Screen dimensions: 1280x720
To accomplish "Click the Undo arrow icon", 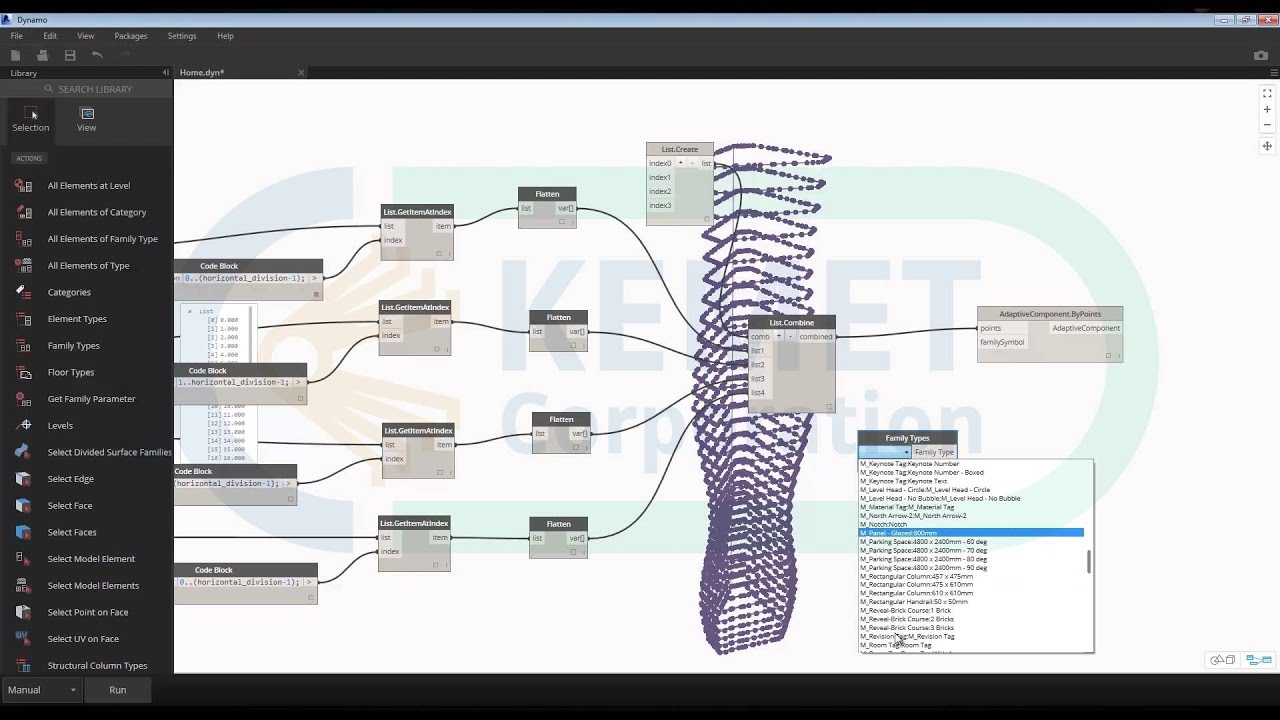I will (95, 55).
